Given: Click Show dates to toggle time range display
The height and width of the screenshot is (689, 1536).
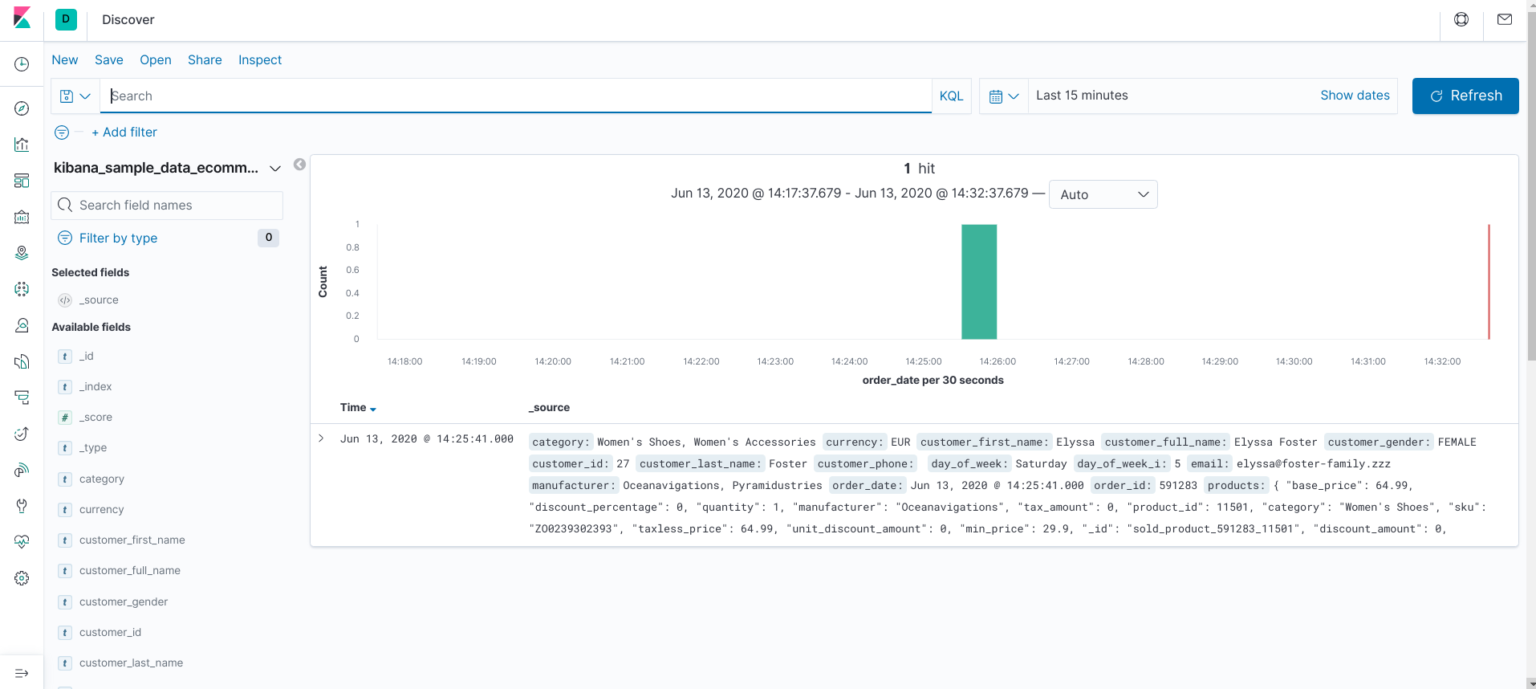Looking at the screenshot, I should pos(1355,95).
